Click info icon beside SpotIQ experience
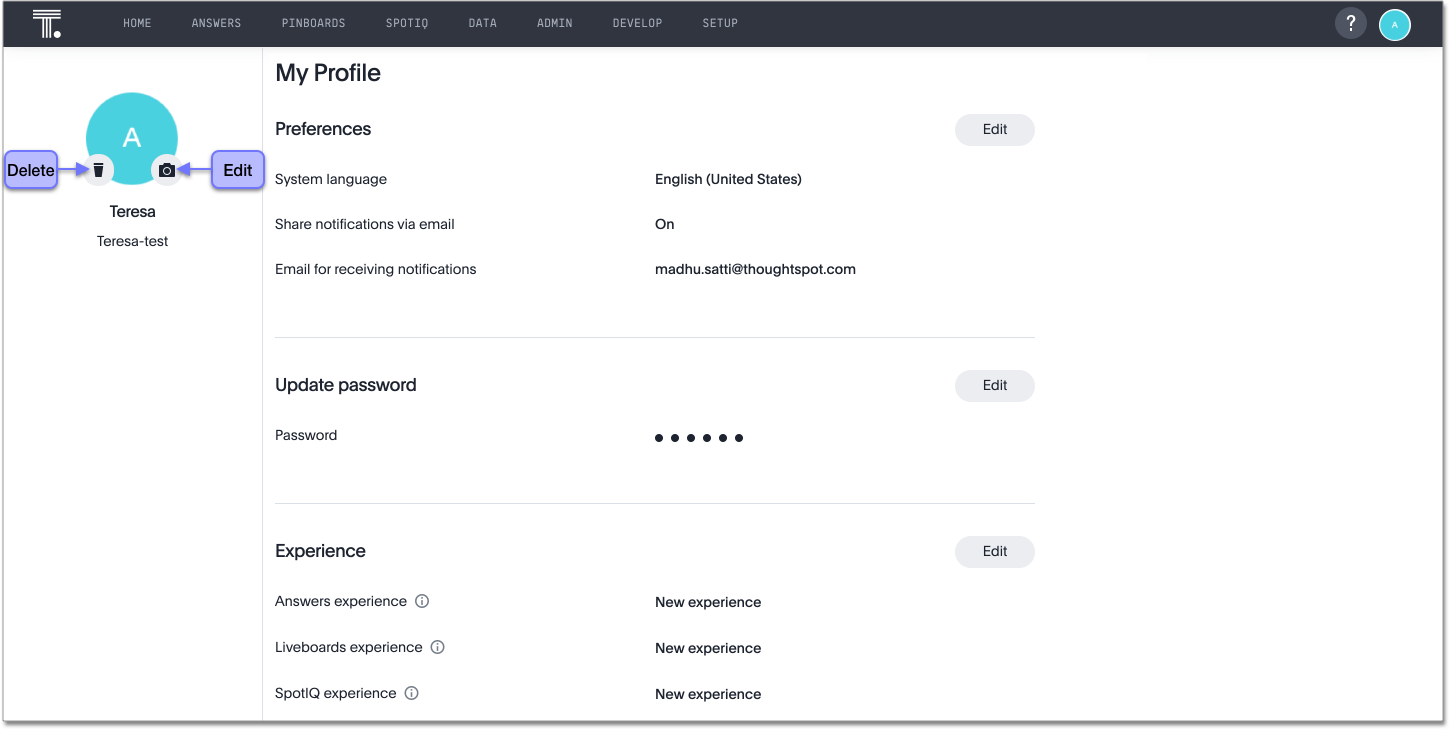 click(411, 694)
